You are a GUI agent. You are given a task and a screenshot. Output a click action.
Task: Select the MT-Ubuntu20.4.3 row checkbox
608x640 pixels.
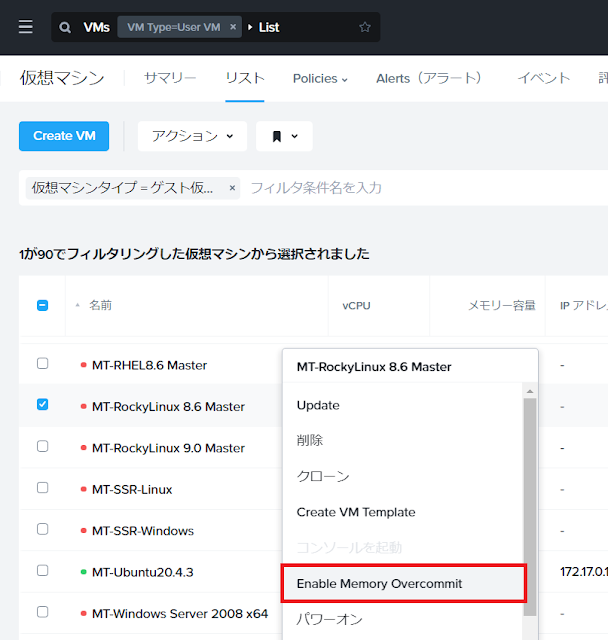[x=42, y=570]
